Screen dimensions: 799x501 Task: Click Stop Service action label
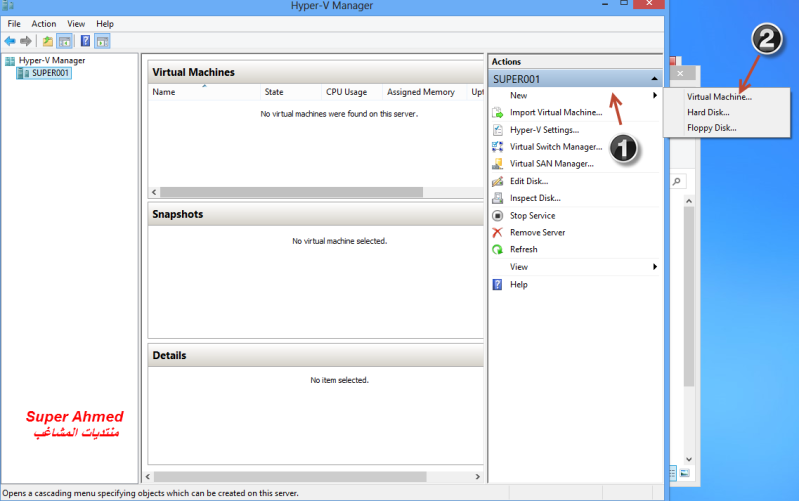click(532, 216)
